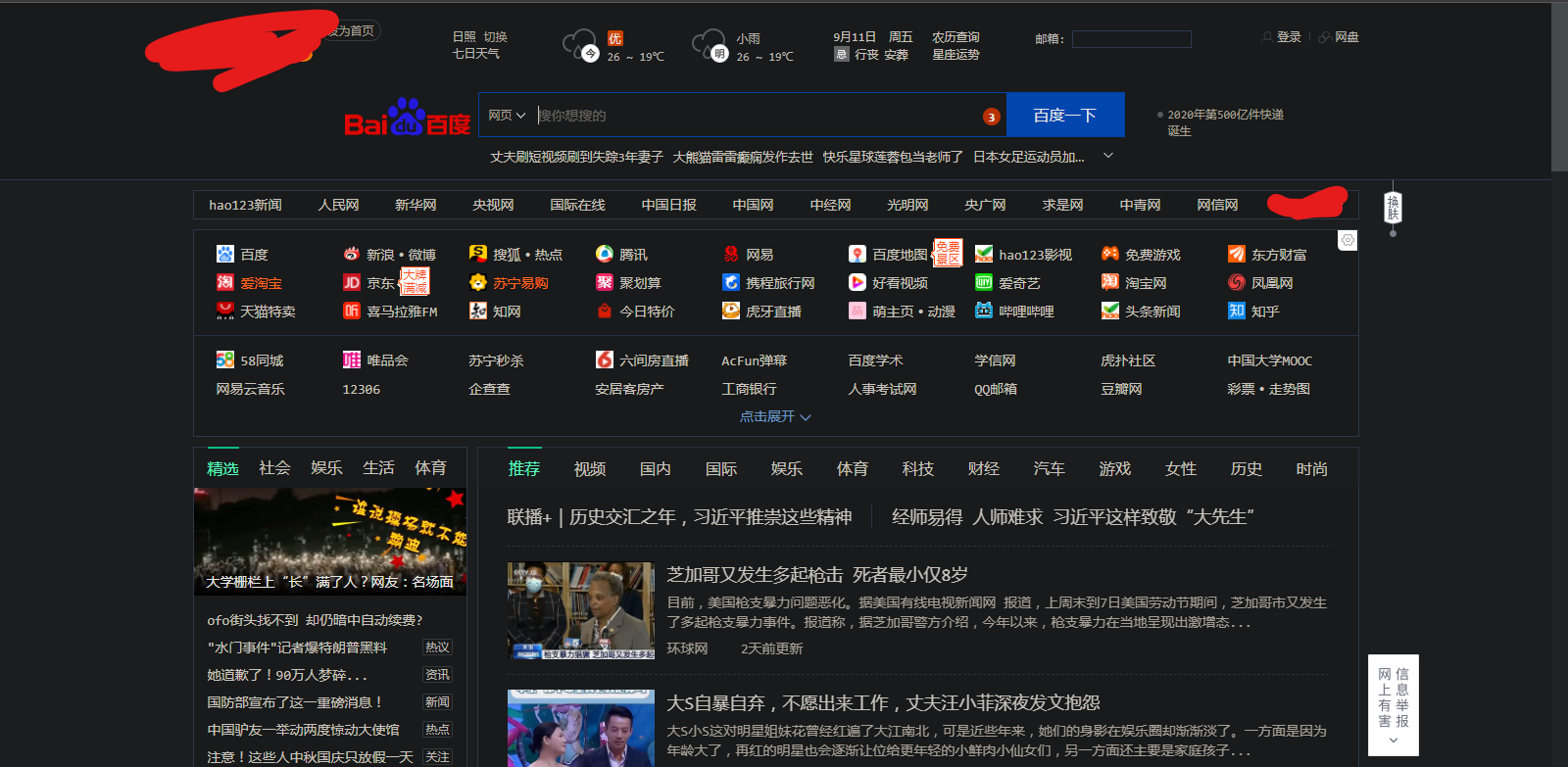Viewport: 1568px width, 767px height.
Task: Click the hot search count badge
Action: (x=991, y=117)
